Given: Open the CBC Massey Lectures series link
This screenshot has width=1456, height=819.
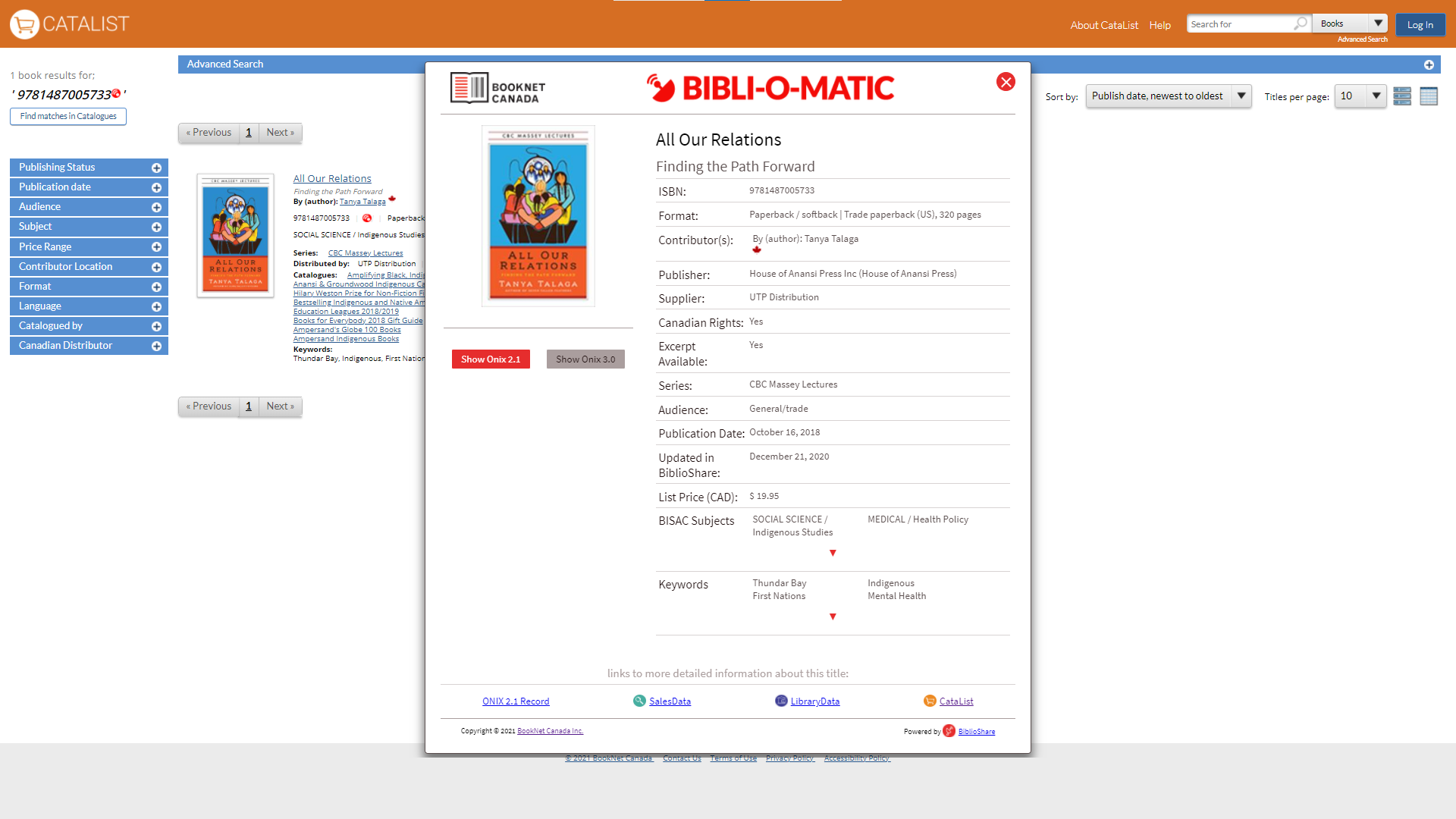Looking at the screenshot, I should pos(366,253).
